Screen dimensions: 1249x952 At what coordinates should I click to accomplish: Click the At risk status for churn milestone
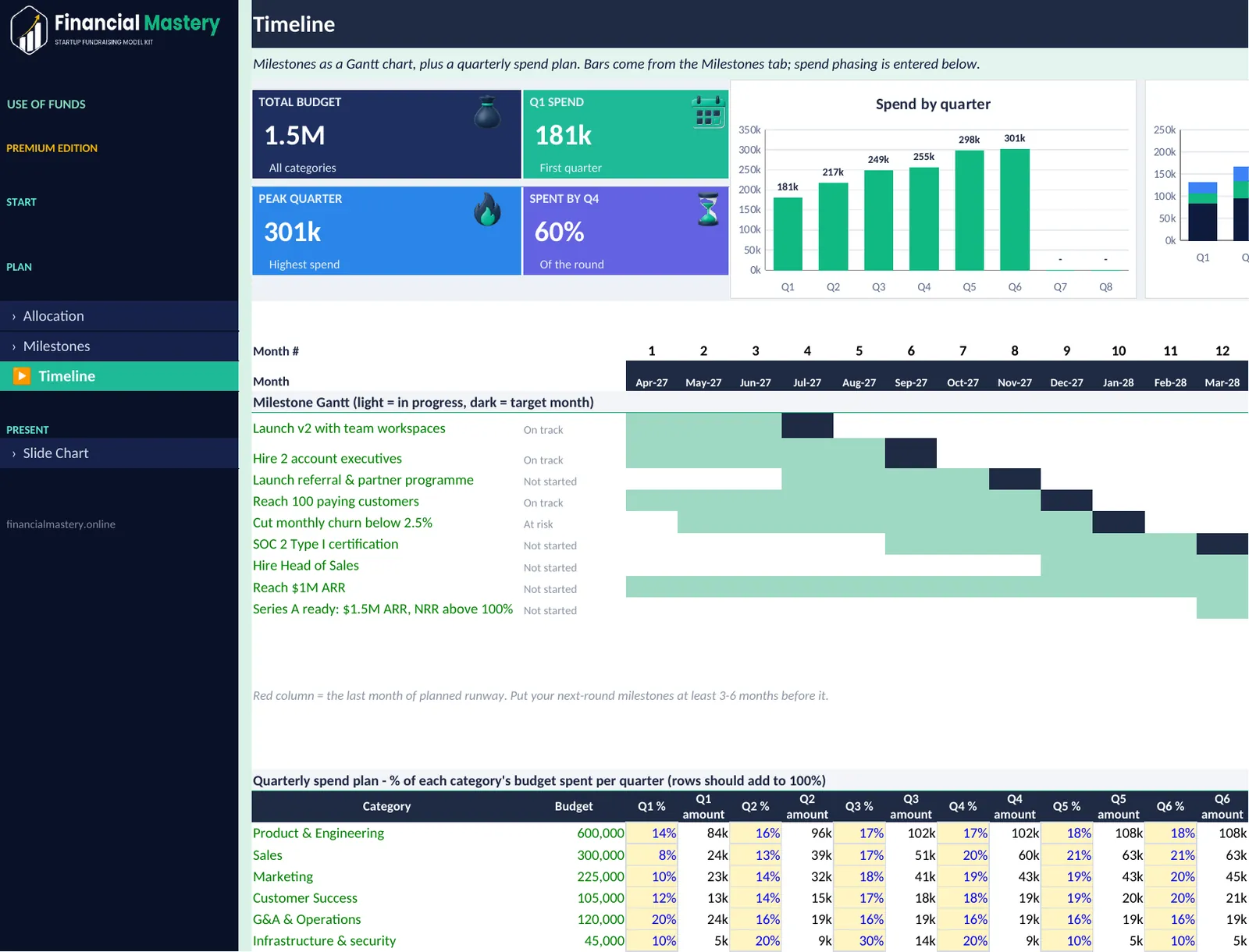[539, 524]
